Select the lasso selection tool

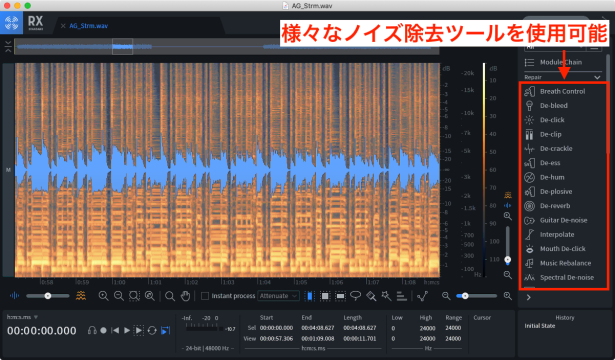355,296
